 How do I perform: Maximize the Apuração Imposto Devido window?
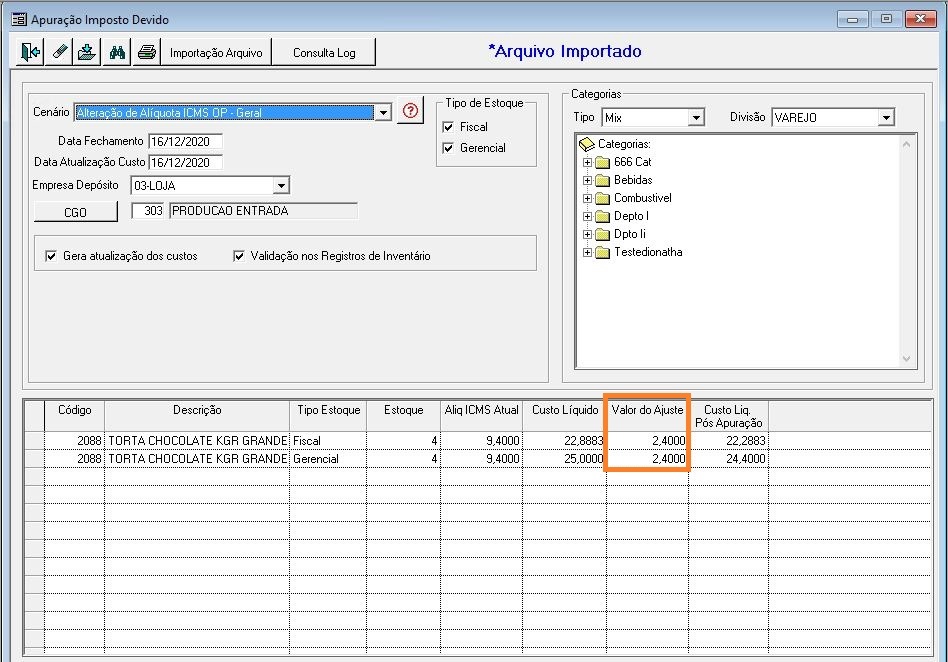(886, 19)
